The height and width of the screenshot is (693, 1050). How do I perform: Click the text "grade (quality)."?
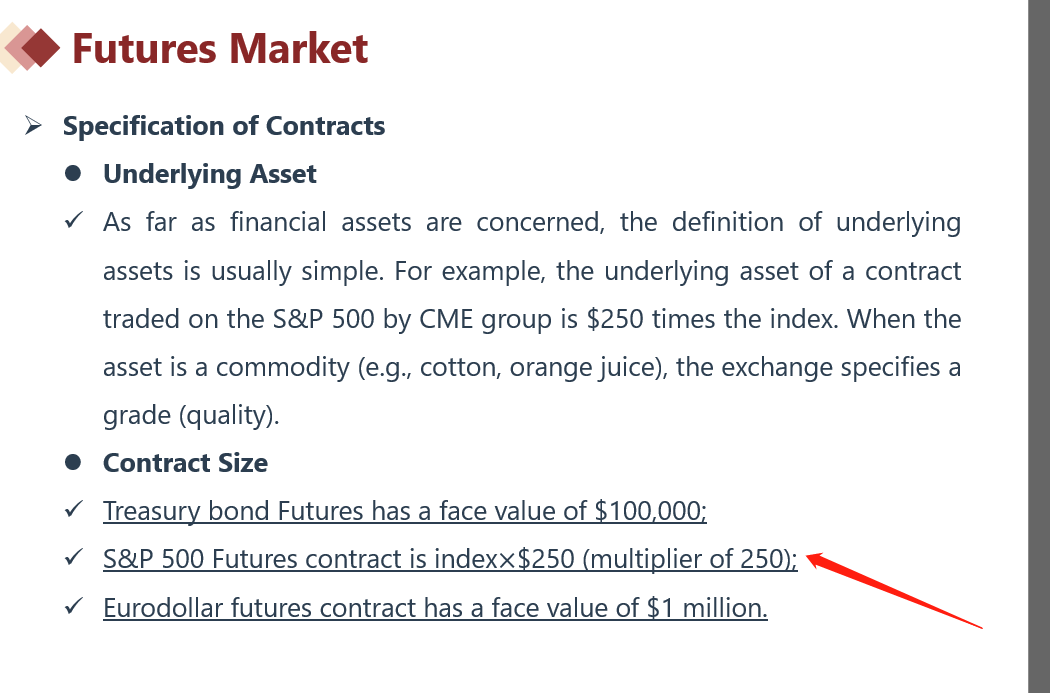click(x=191, y=415)
